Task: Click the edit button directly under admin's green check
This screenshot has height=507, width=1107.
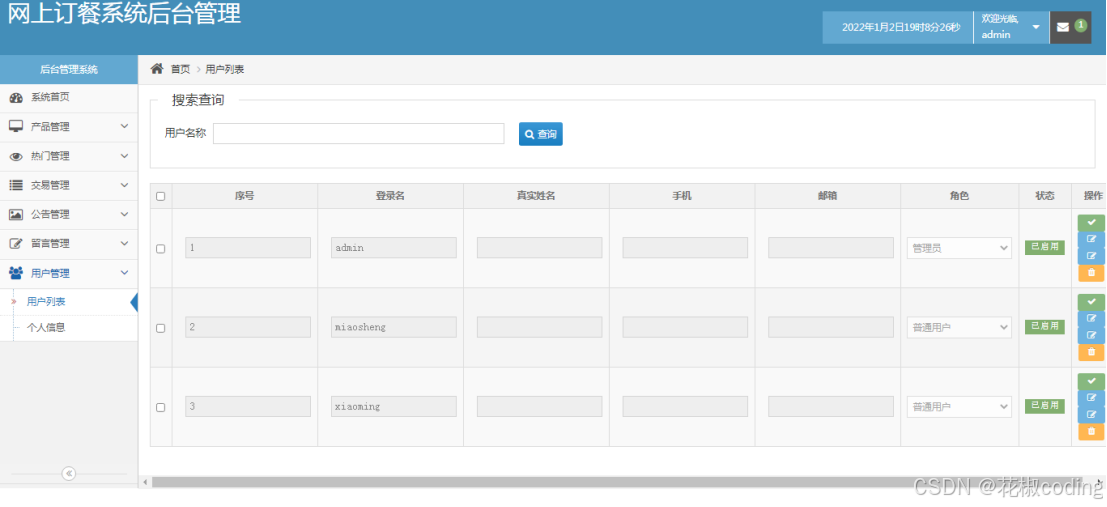Action: coord(1091,239)
